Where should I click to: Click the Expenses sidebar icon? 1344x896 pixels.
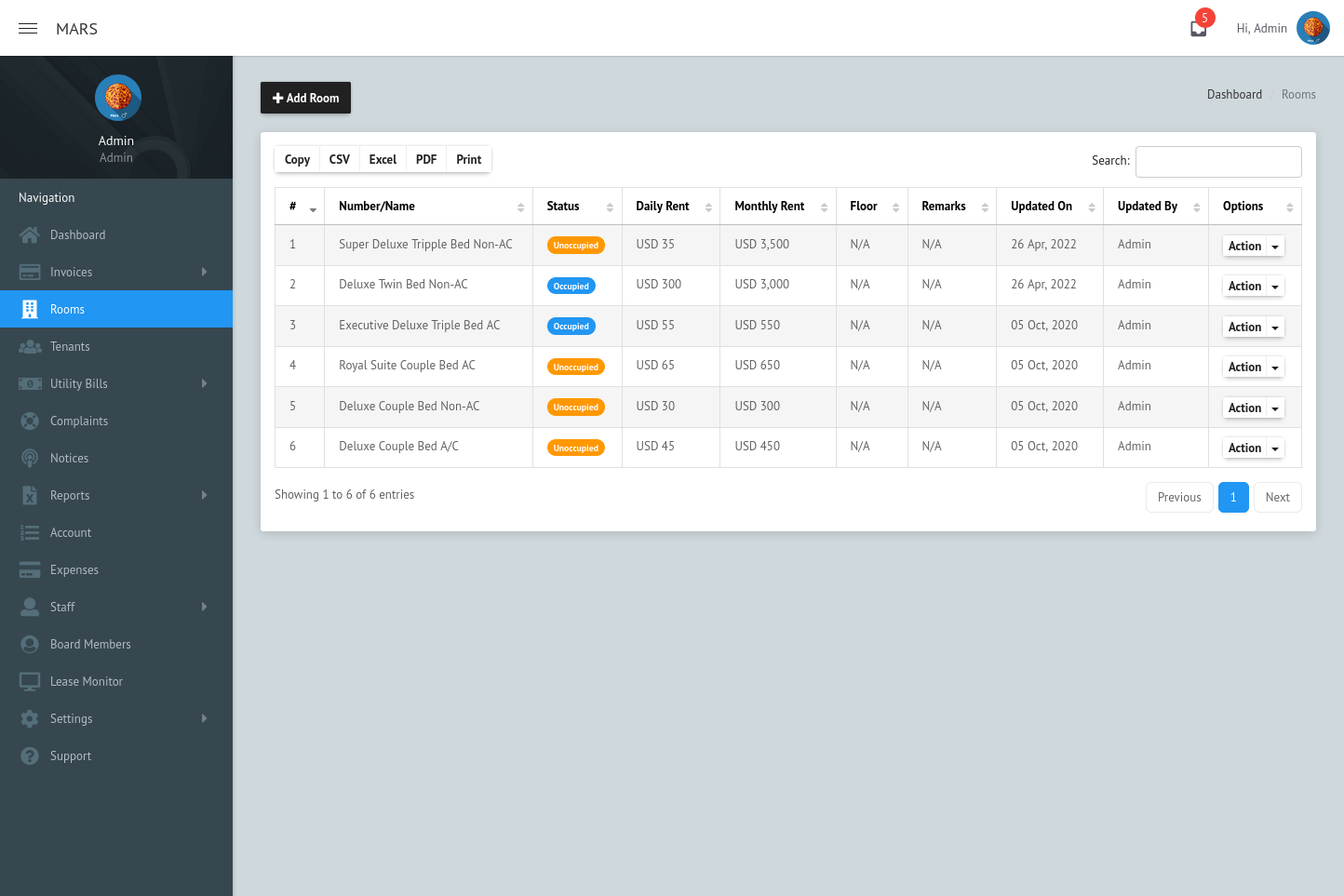coord(29,569)
